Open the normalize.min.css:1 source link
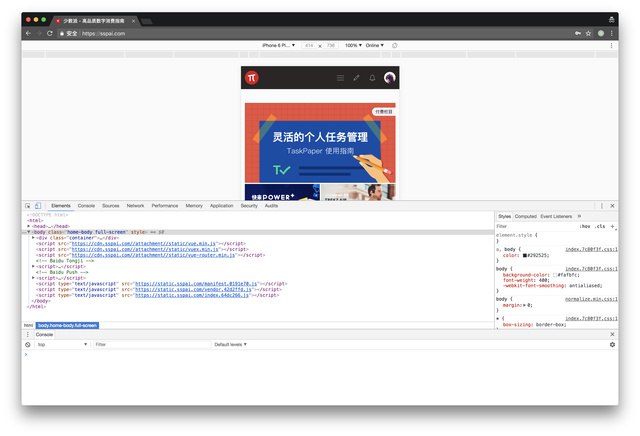Screen dimensions: 640x436 (591, 299)
